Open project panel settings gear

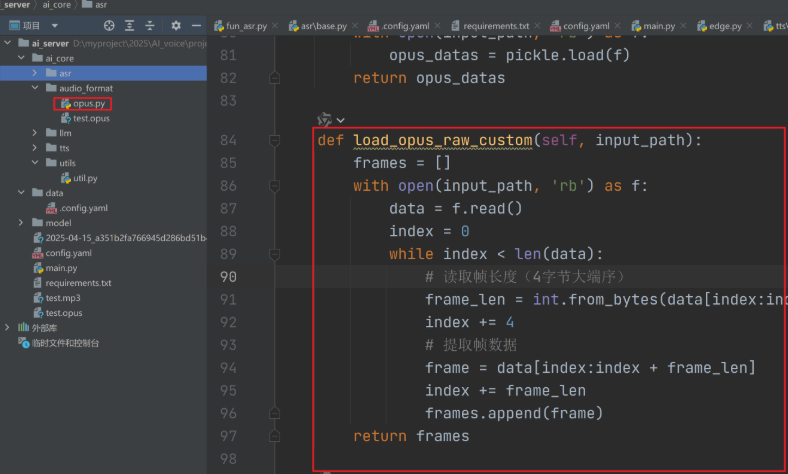tap(176, 26)
